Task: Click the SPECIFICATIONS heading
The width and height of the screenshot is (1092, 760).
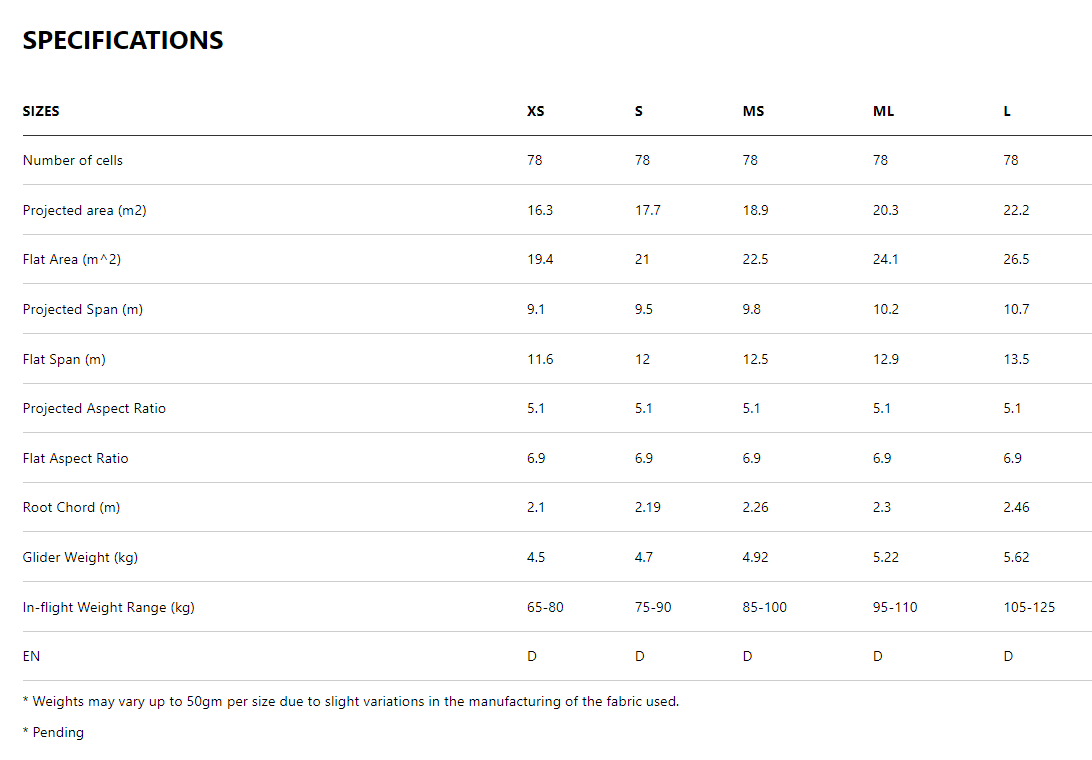Action: (123, 40)
